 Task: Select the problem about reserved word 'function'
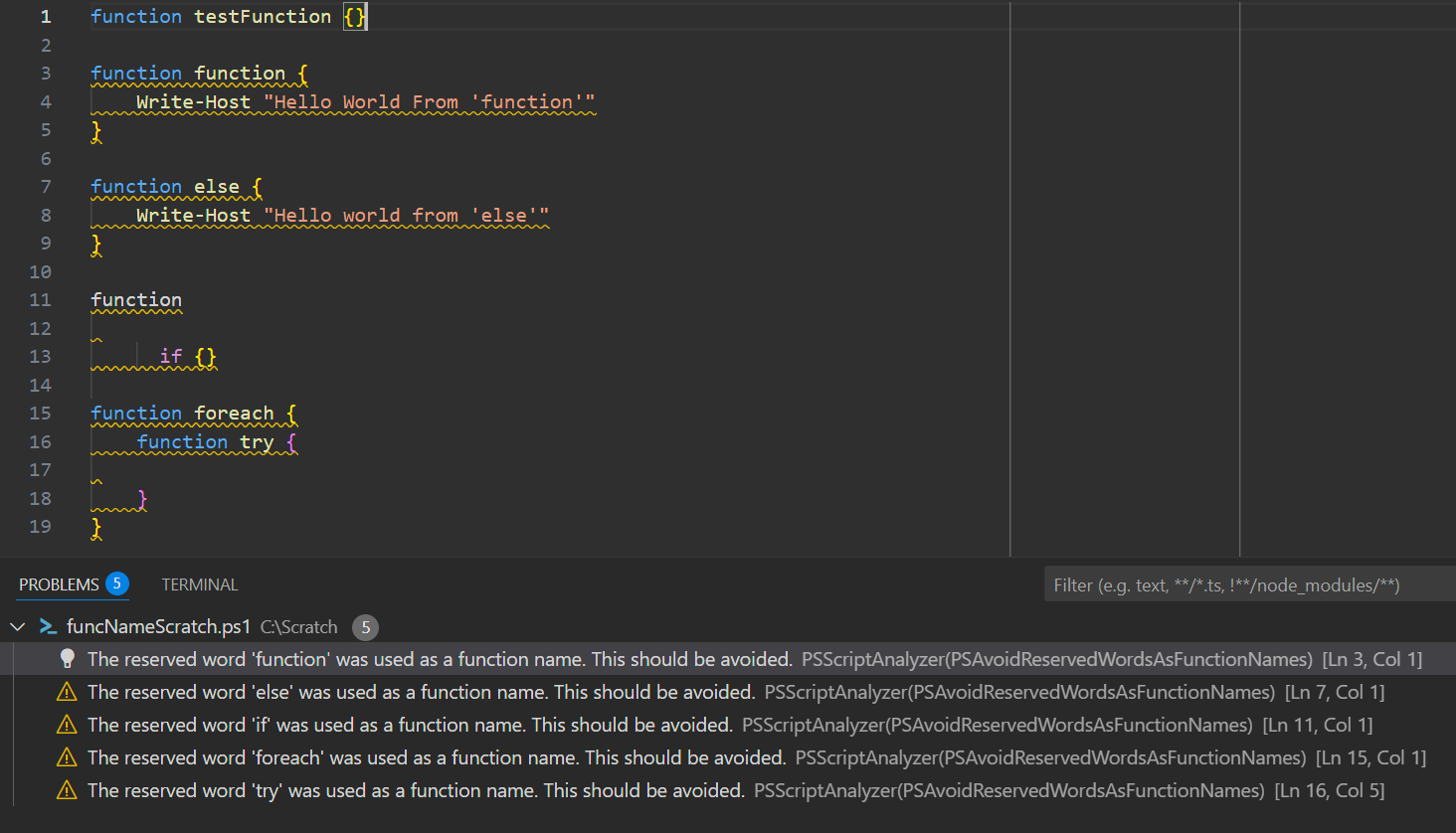(728, 659)
